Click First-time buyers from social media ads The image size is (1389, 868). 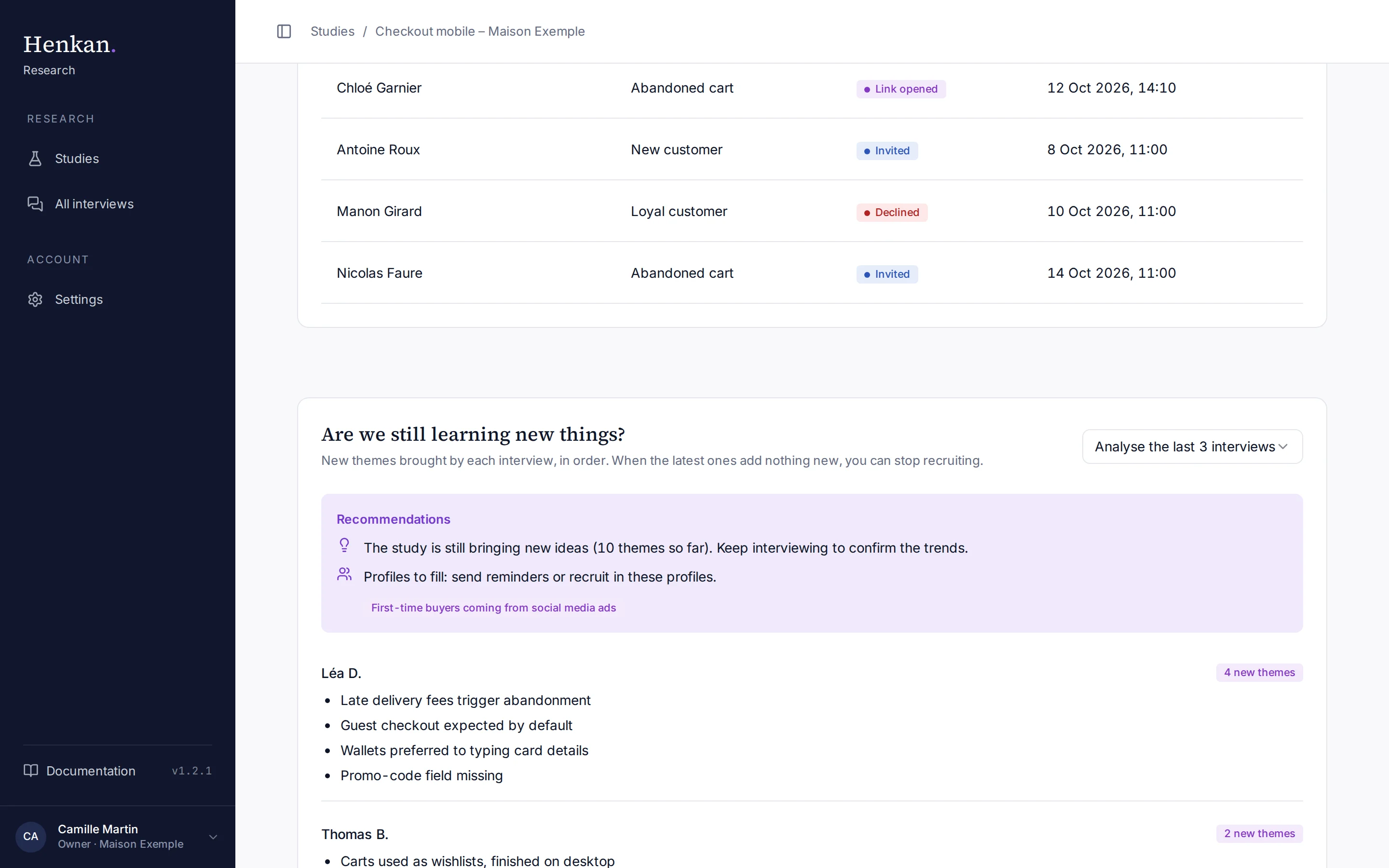(493, 608)
